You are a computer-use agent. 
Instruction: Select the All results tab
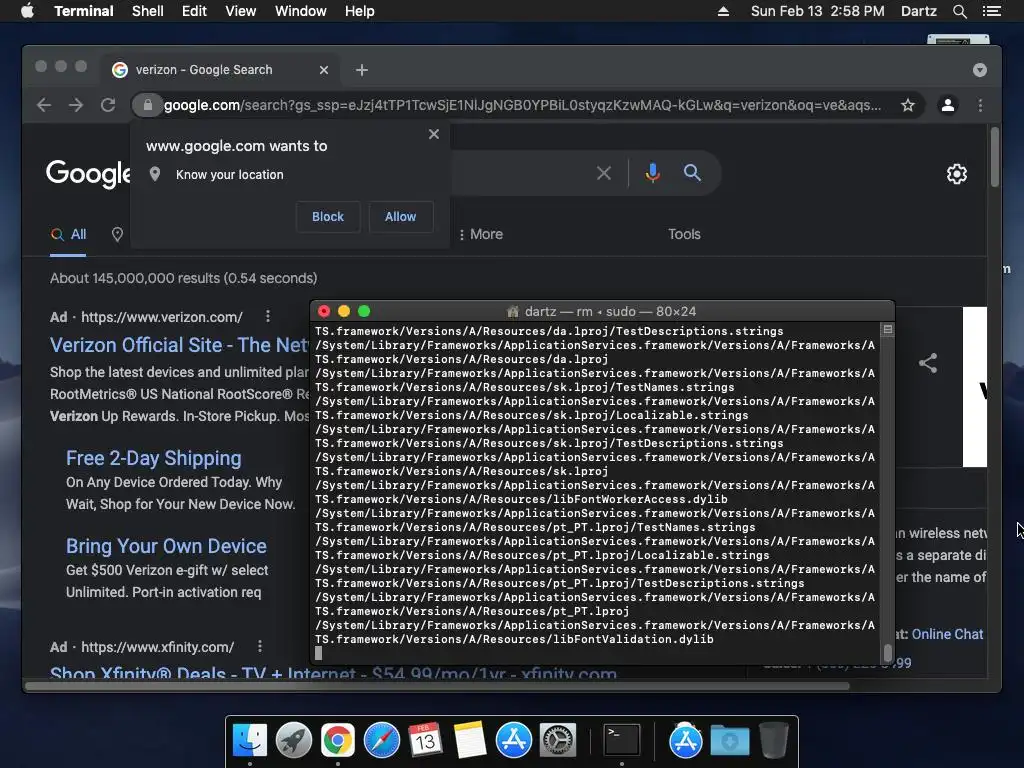[x=69, y=234]
